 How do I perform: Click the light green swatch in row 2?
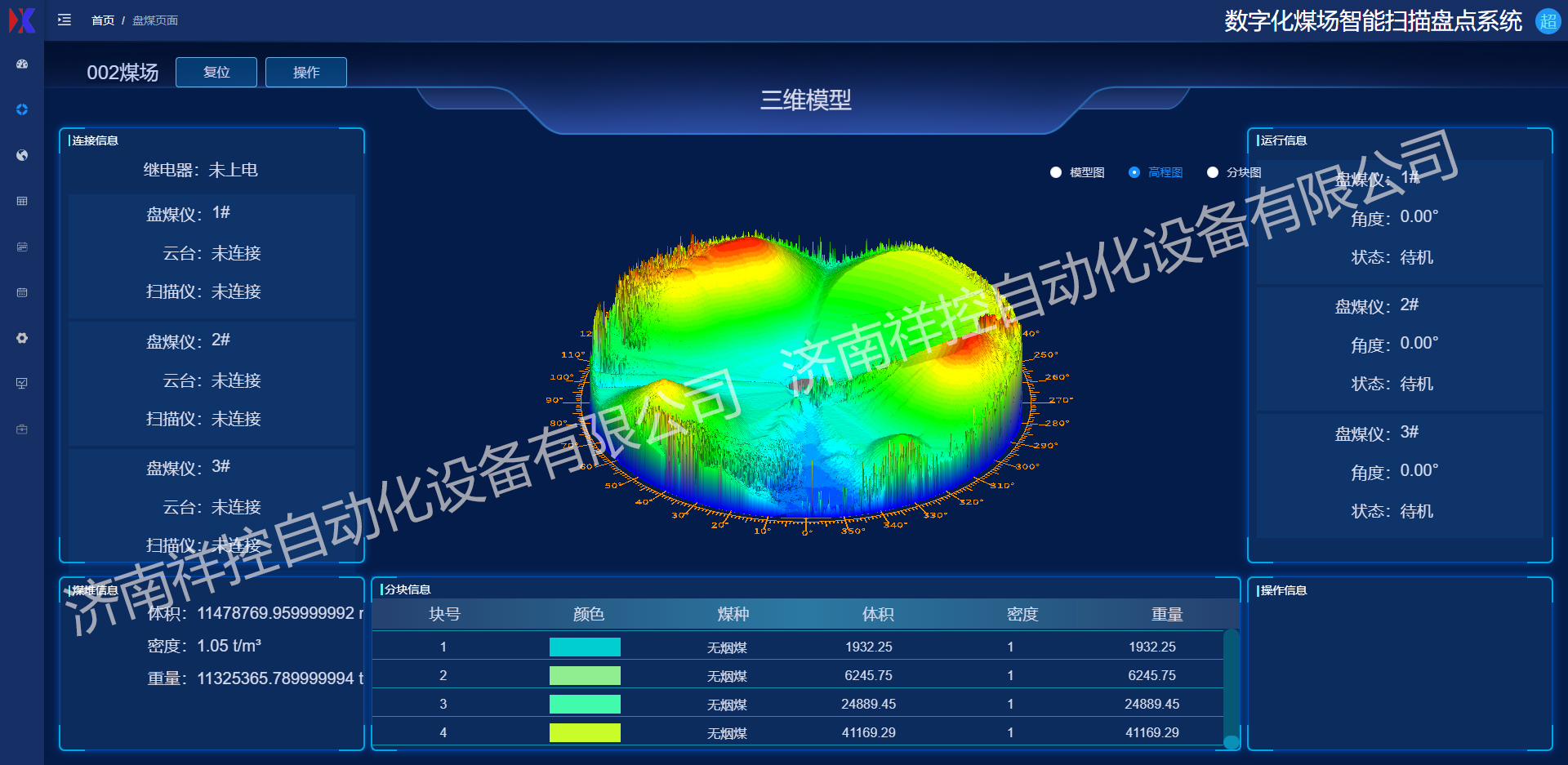pyautogui.click(x=585, y=676)
